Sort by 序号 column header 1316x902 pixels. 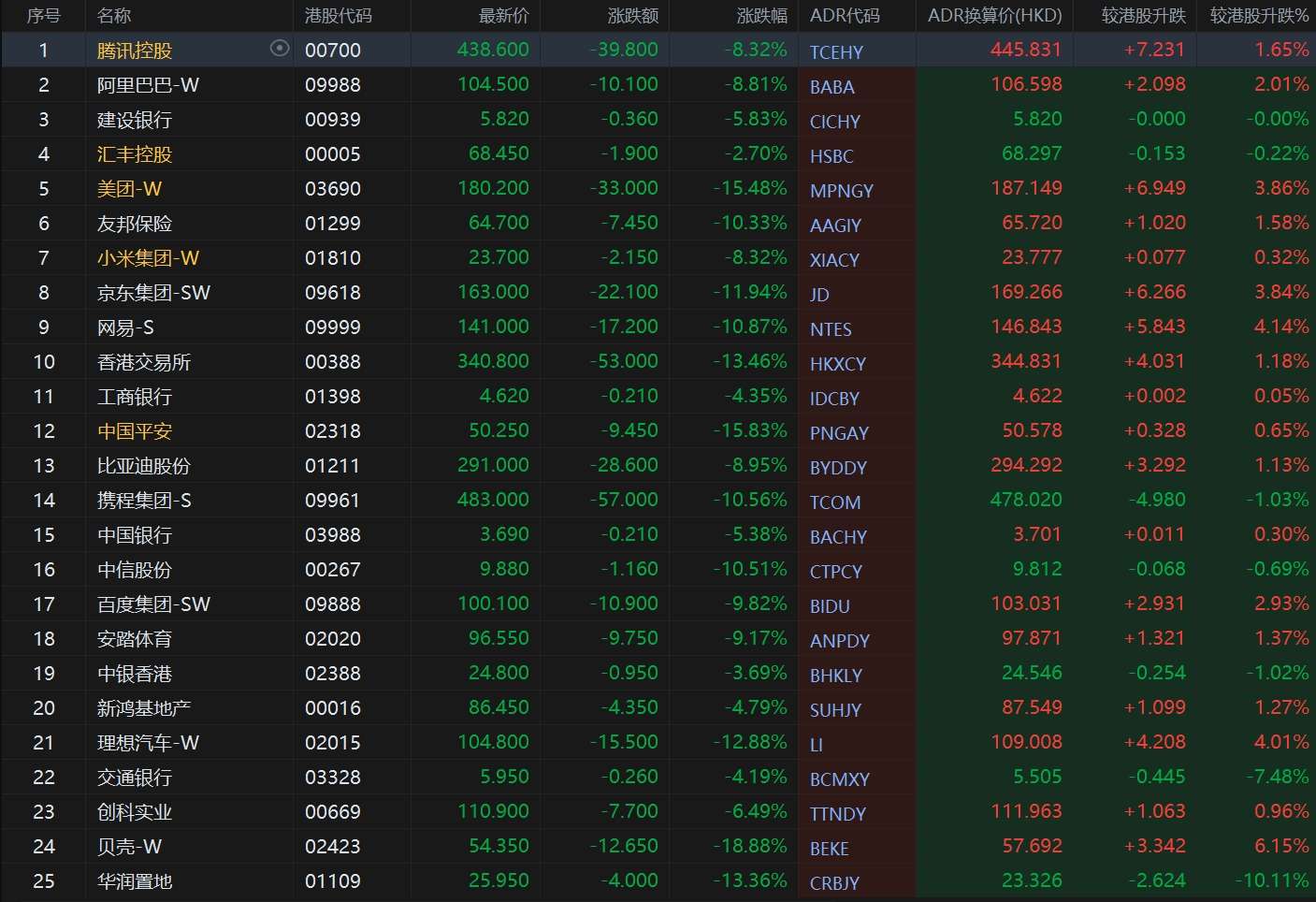click(x=43, y=15)
